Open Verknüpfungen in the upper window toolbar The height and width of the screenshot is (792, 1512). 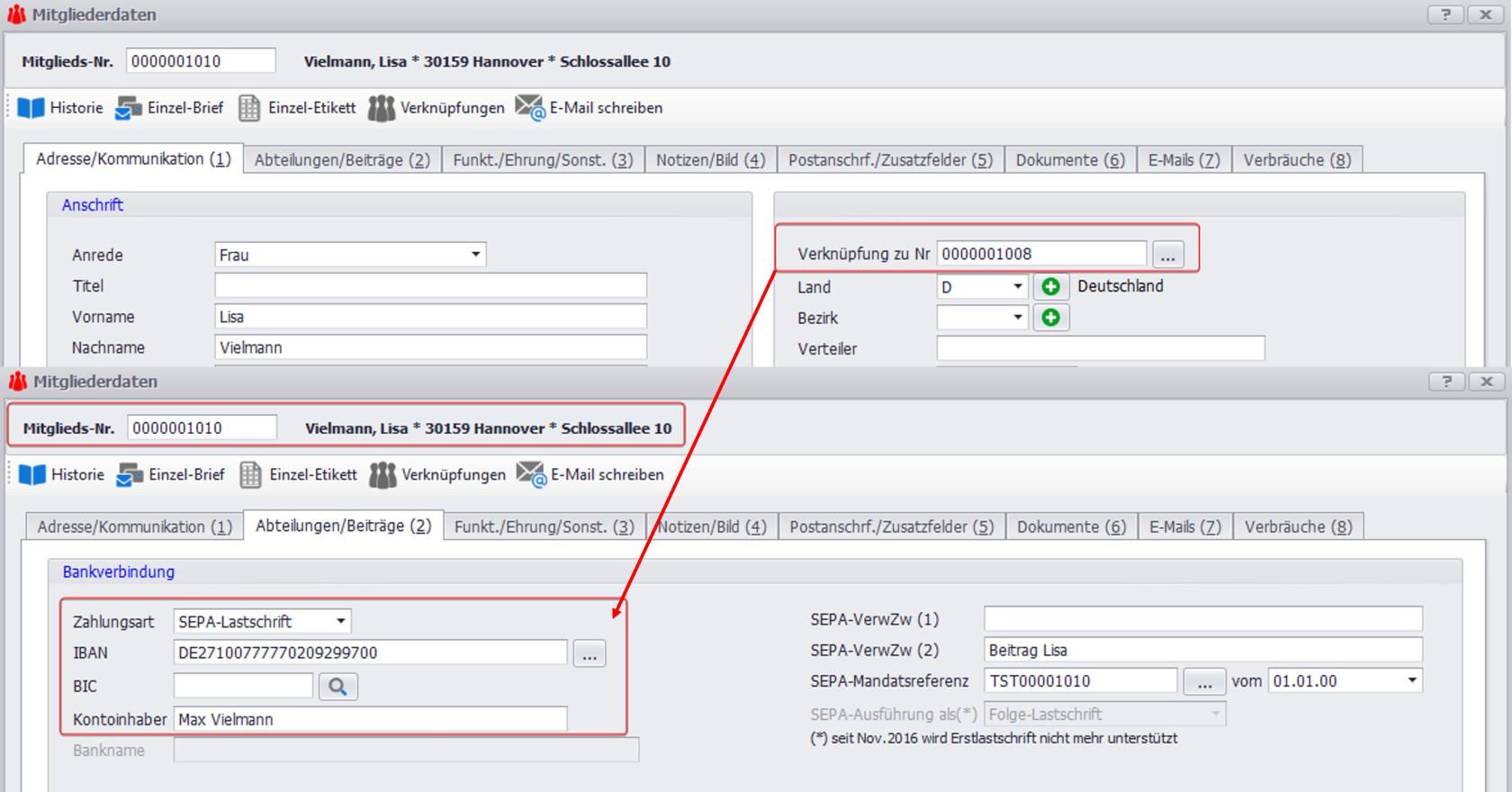(x=436, y=108)
